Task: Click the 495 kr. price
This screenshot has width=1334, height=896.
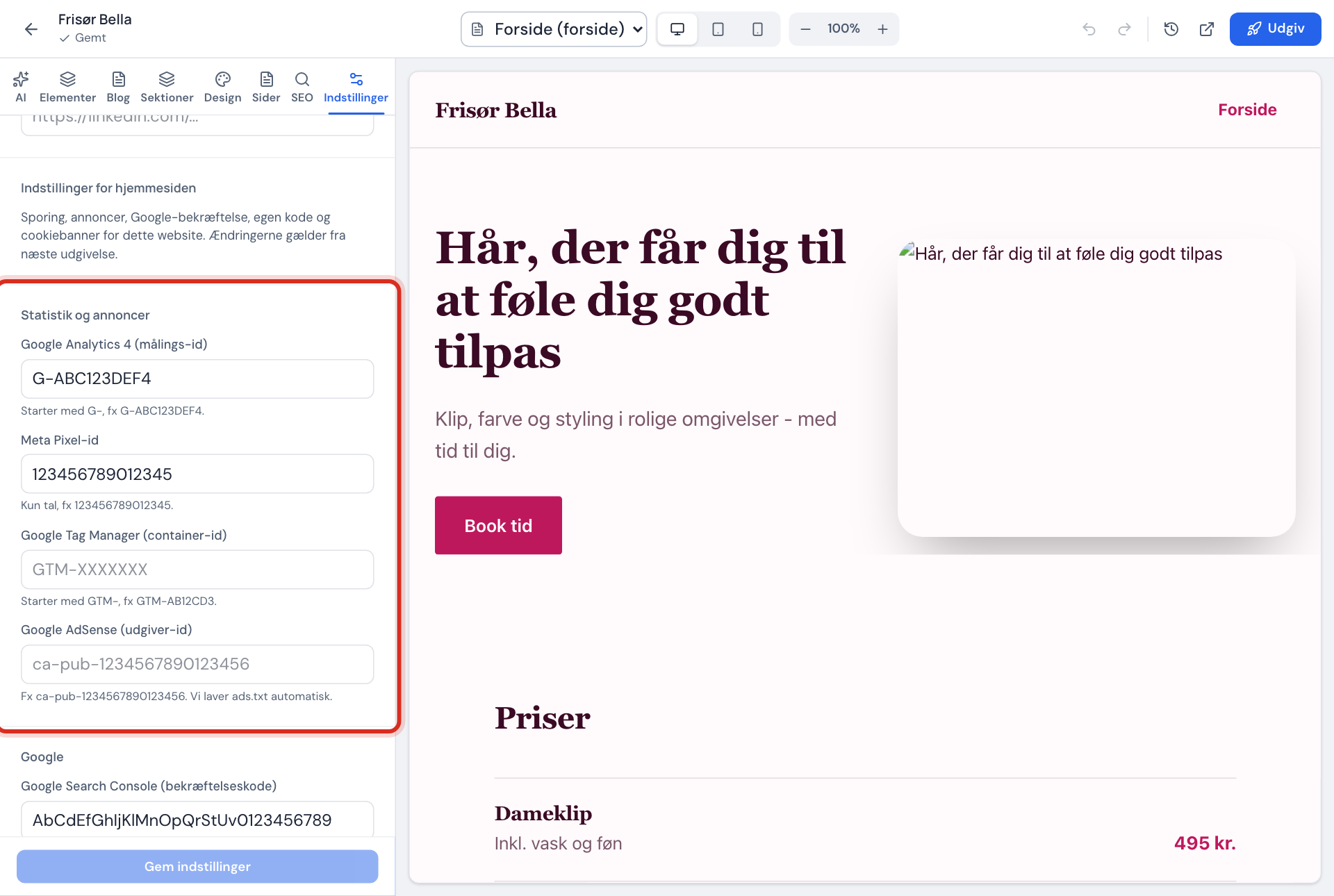Action: [x=1205, y=843]
